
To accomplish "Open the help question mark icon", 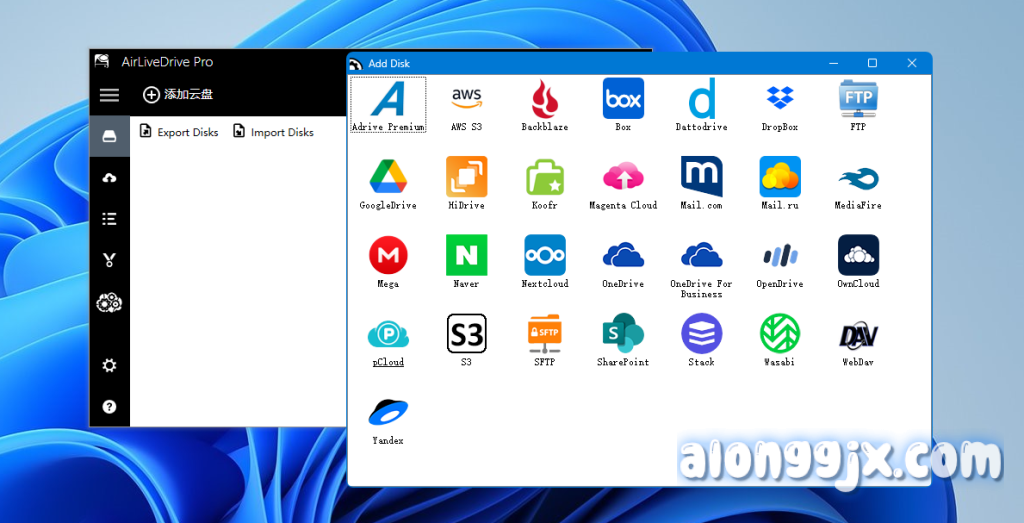I will 109,407.
